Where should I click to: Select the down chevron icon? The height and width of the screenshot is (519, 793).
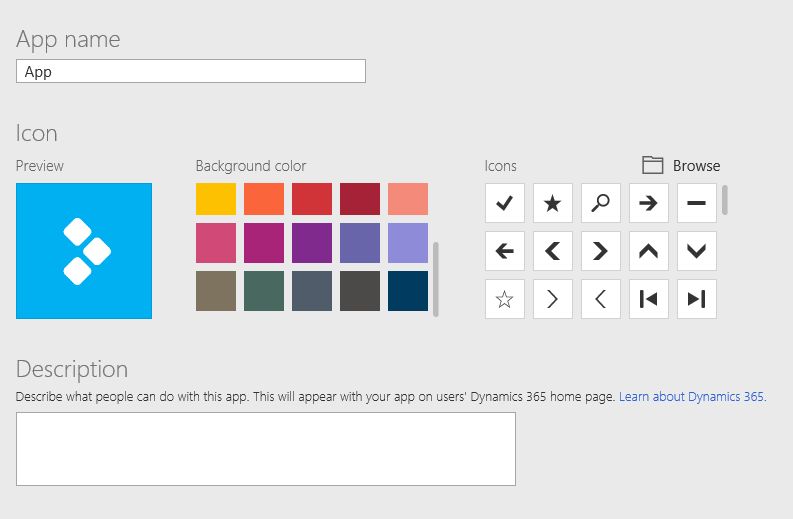[697, 251]
